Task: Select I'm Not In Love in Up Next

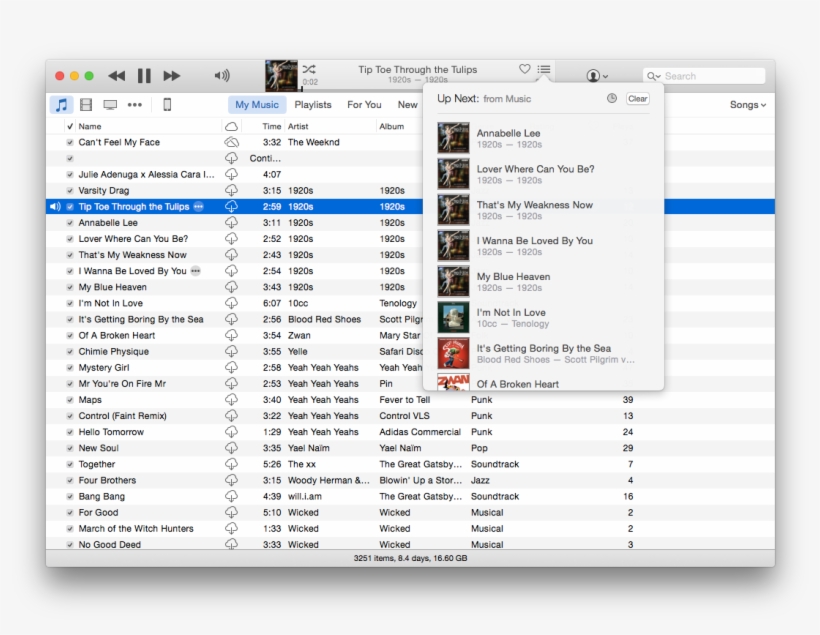Action: 543,318
